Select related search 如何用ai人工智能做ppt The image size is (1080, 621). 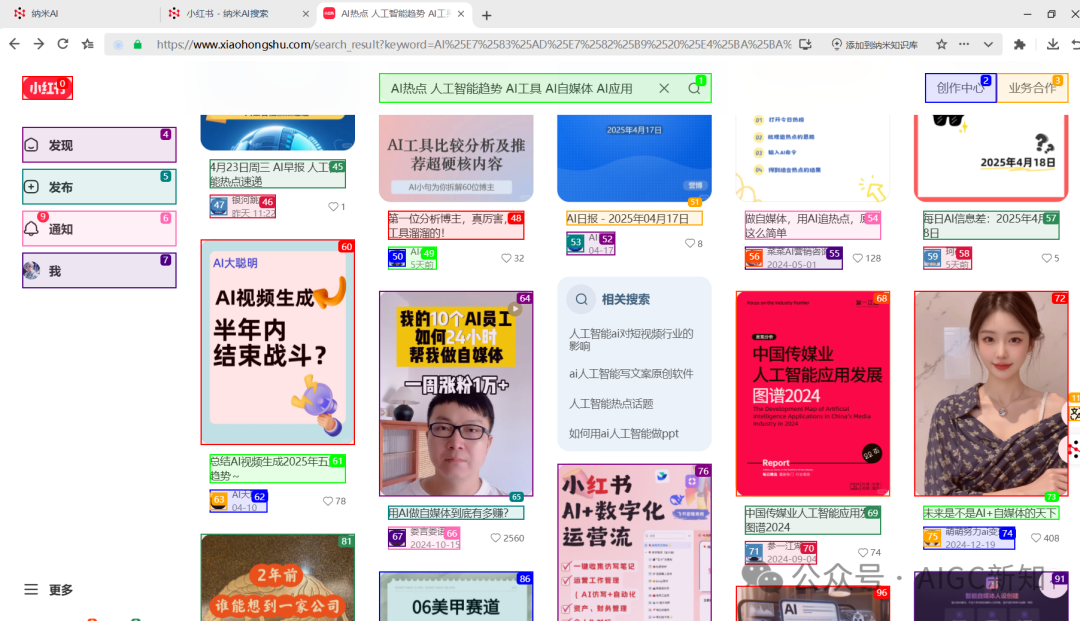624,433
